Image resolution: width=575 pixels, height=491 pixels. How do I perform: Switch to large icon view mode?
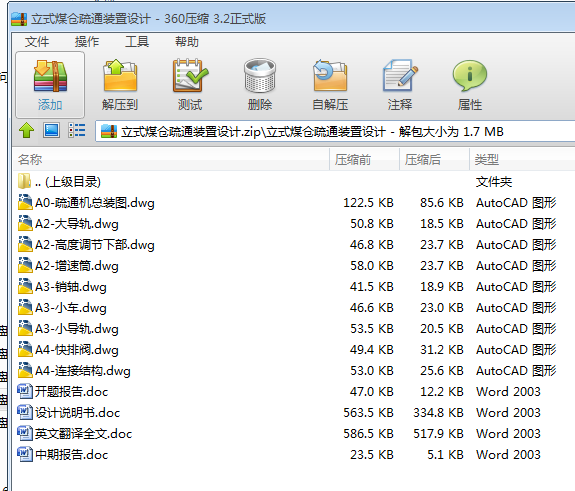(x=51, y=130)
